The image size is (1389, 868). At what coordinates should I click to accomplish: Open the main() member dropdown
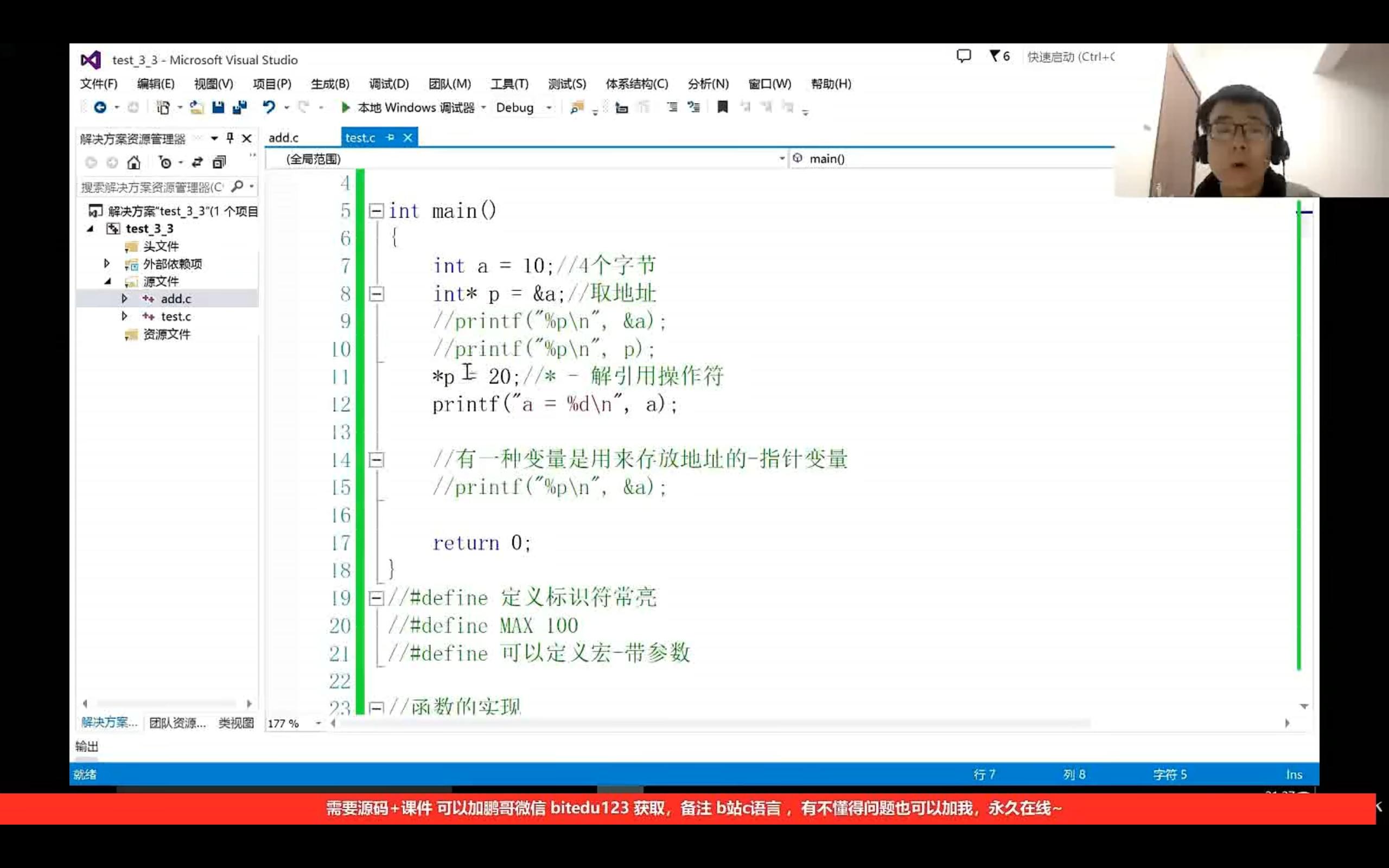952,159
